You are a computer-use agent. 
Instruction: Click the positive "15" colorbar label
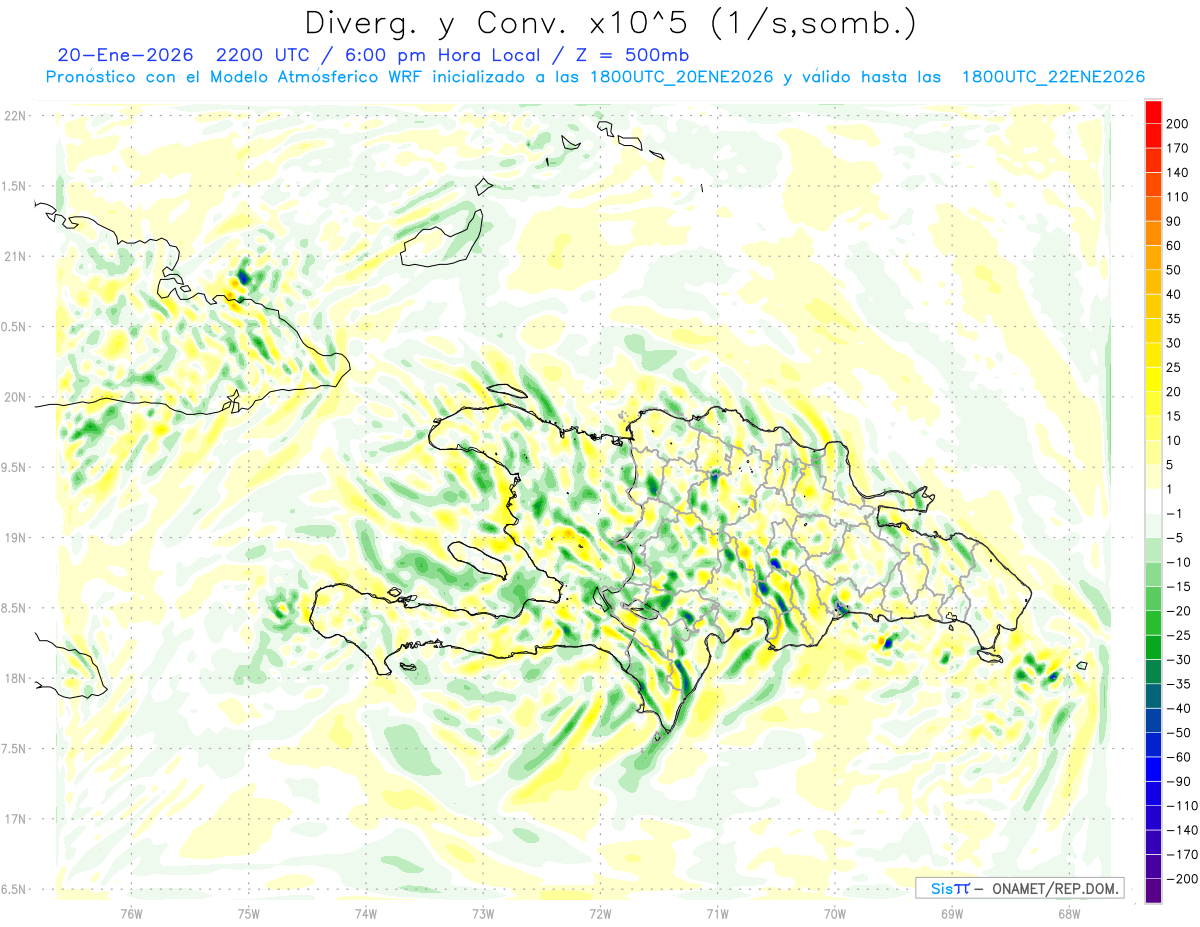pos(1174,417)
